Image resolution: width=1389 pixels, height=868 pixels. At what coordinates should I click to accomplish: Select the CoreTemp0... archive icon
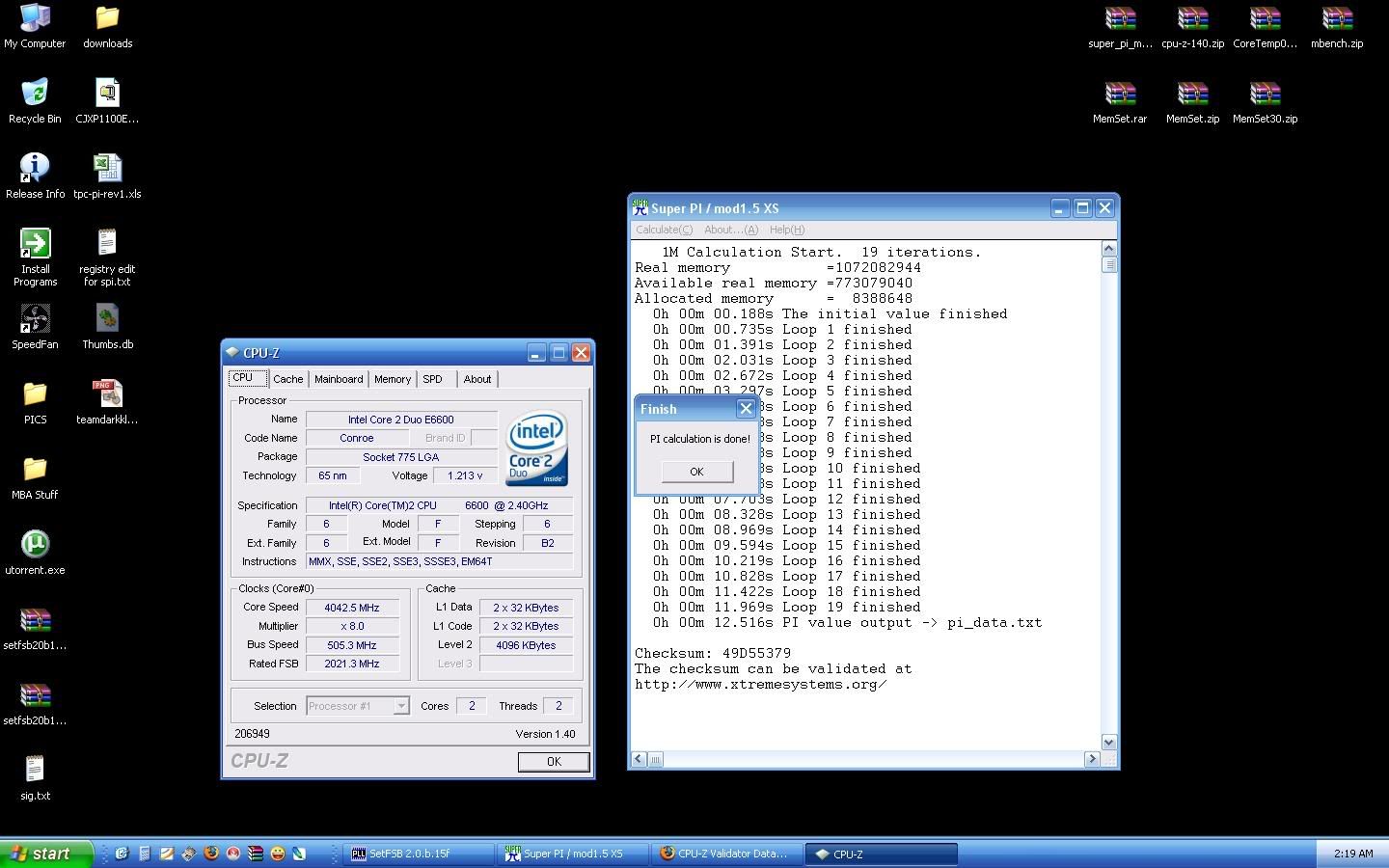[1265, 26]
